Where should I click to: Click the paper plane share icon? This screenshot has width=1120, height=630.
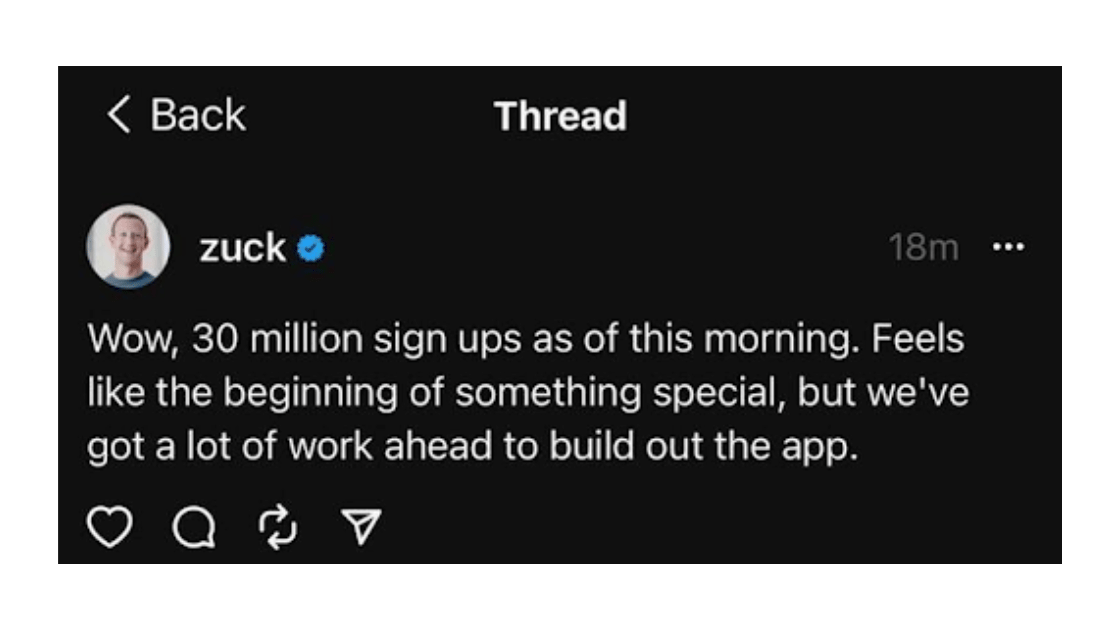(x=362, y=523)
